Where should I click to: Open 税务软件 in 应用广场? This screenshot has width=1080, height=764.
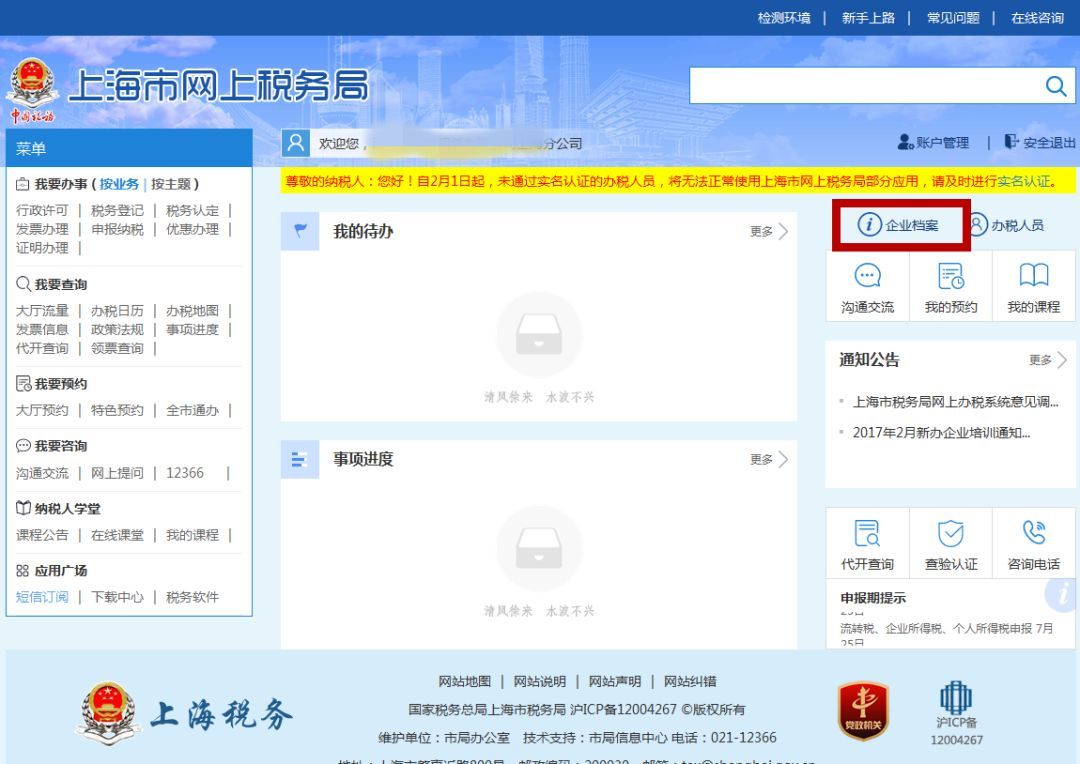(x=192, y=597)
